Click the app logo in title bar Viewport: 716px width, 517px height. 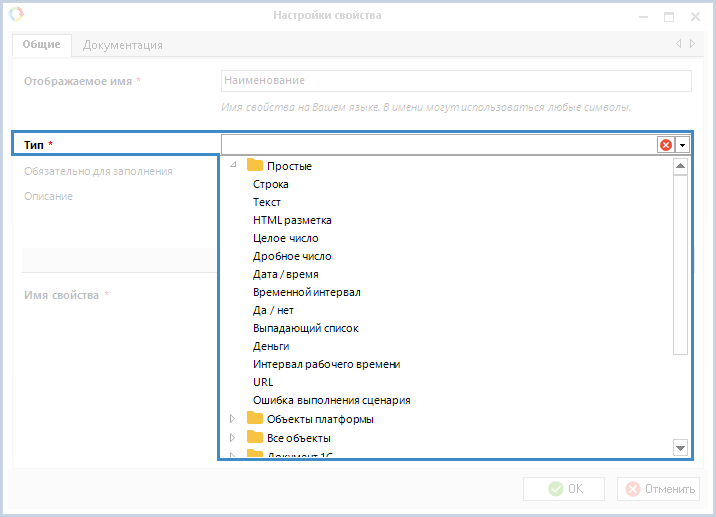tap(14, 15)
